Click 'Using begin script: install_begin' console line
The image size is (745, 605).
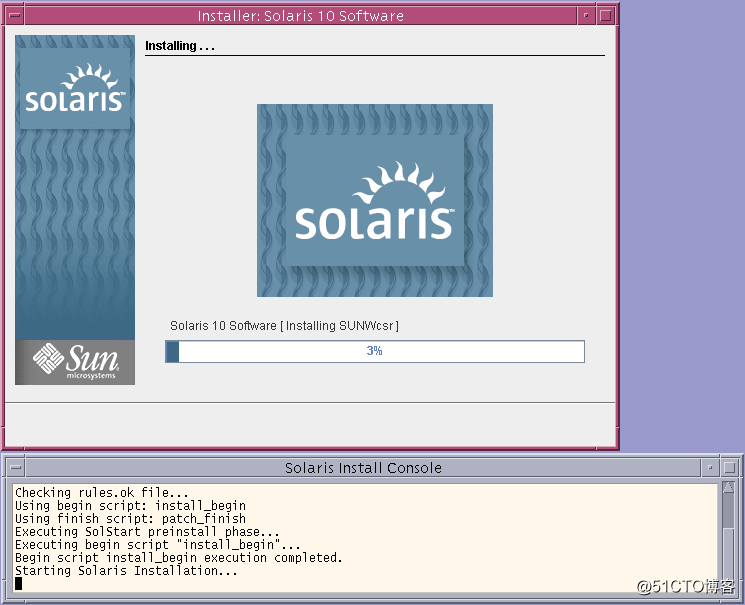tap(130, 505)
